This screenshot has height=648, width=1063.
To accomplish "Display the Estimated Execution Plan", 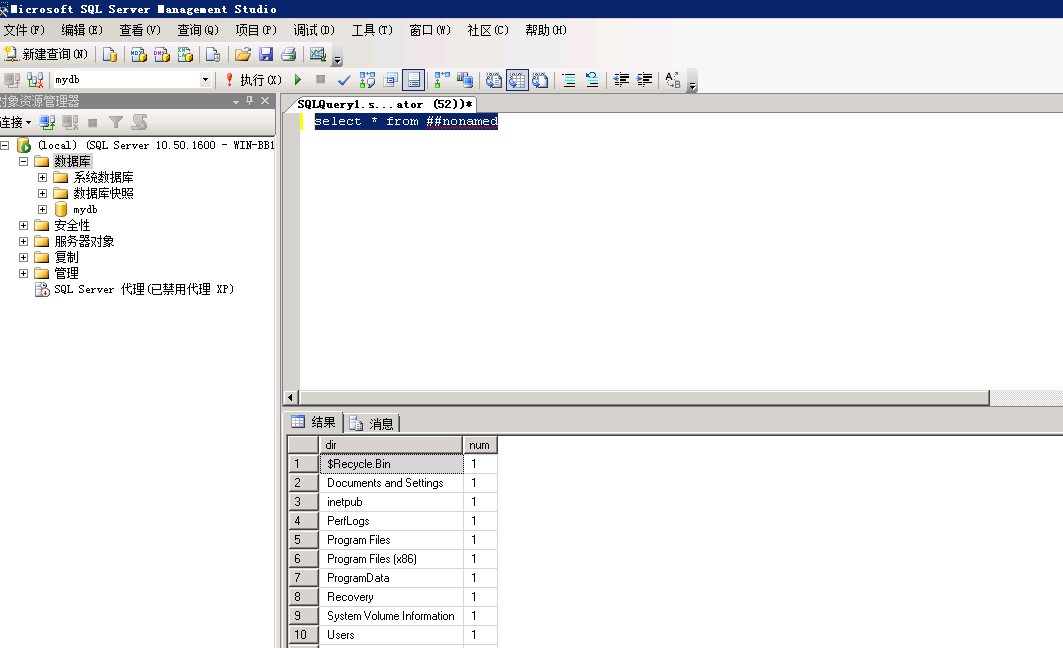I will (x=367, y=80).
